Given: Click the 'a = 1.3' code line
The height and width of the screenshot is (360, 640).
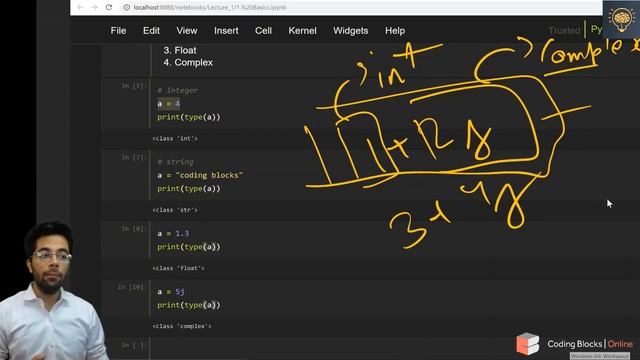Looking at the screenshot, I should (x=173, y=233).
